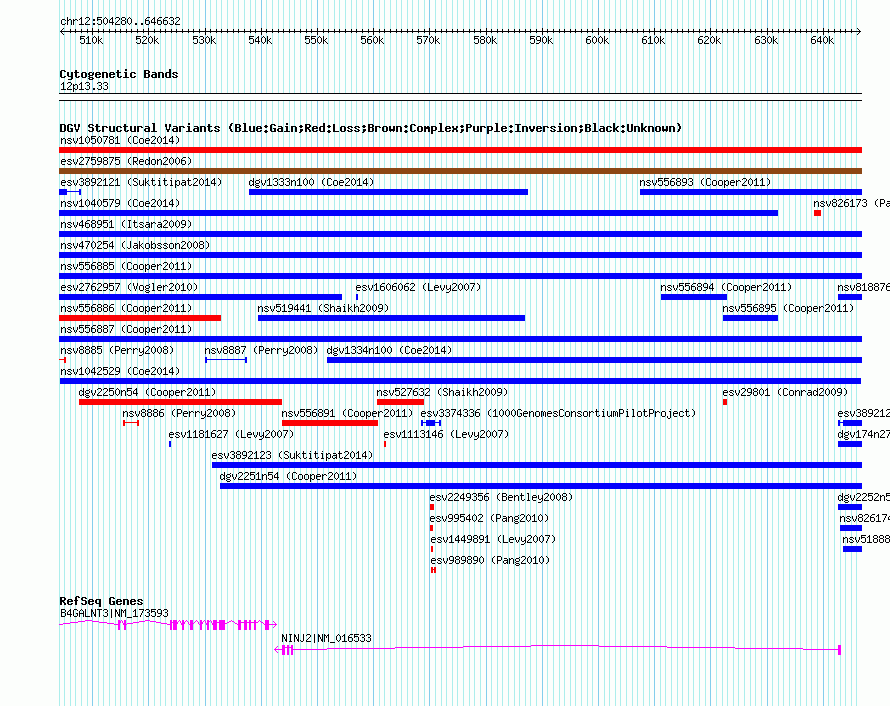Click the B4GALNT3 magenta exon structure
The height and width of the screenshot is (706, 890).
pyautogui.click(x=168, y=625)
